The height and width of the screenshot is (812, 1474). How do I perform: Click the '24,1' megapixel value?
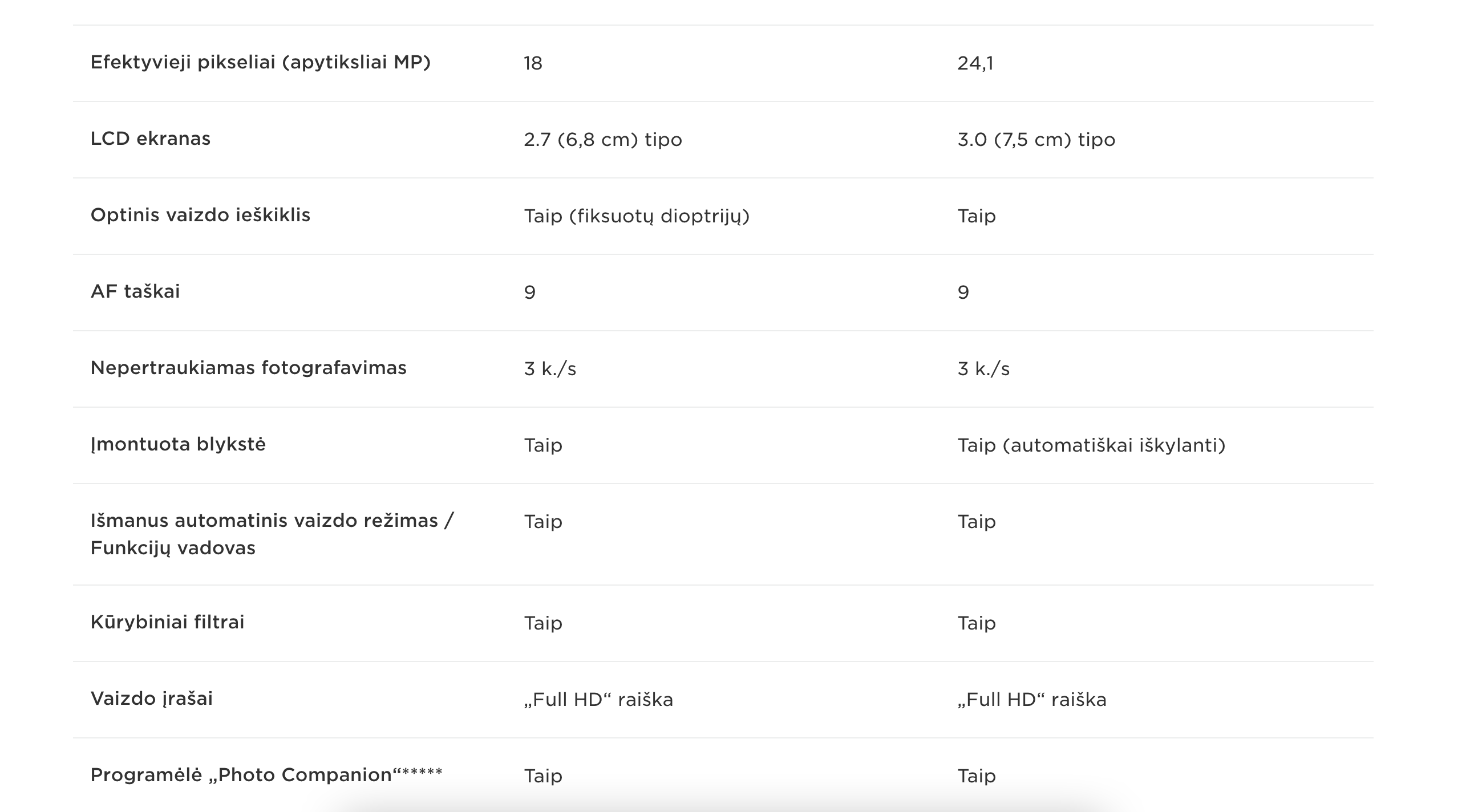point(975,63)
